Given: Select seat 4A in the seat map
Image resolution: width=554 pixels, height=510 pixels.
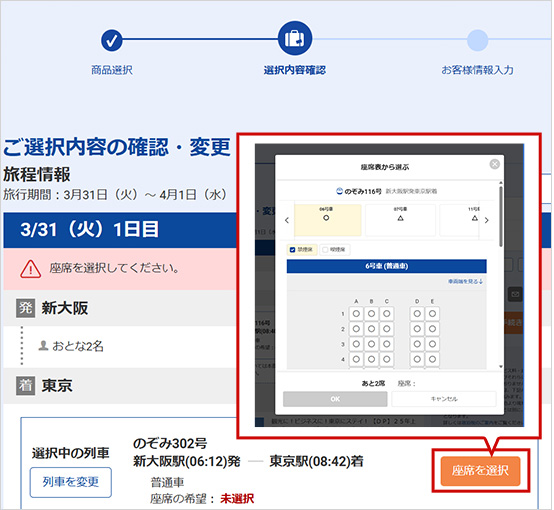Looking at the screenshot, I should click(356, 359).
